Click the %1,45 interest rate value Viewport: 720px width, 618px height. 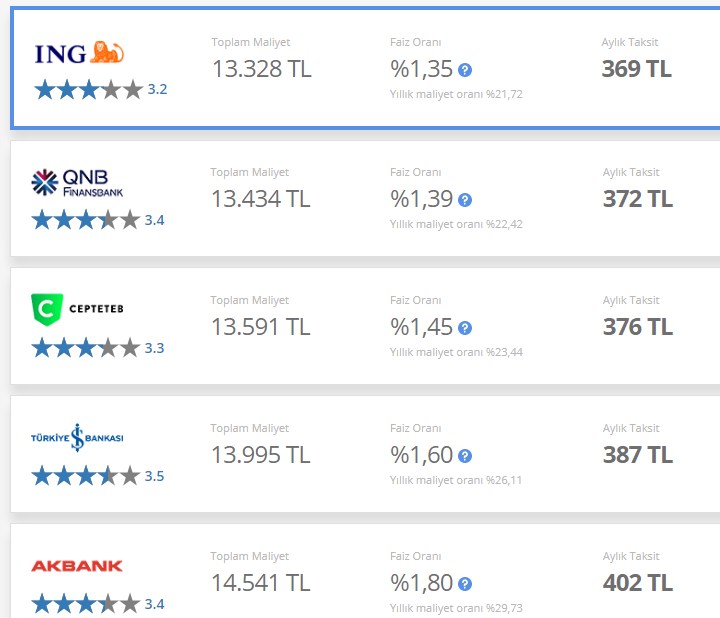(x=422, y=327)
